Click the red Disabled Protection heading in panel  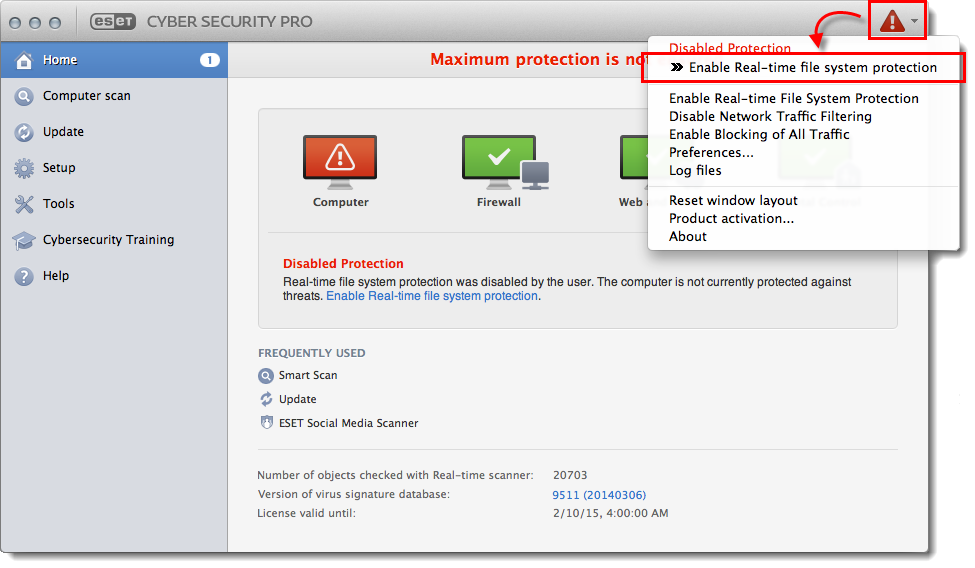pyautogui.click(x=343, y=264)
